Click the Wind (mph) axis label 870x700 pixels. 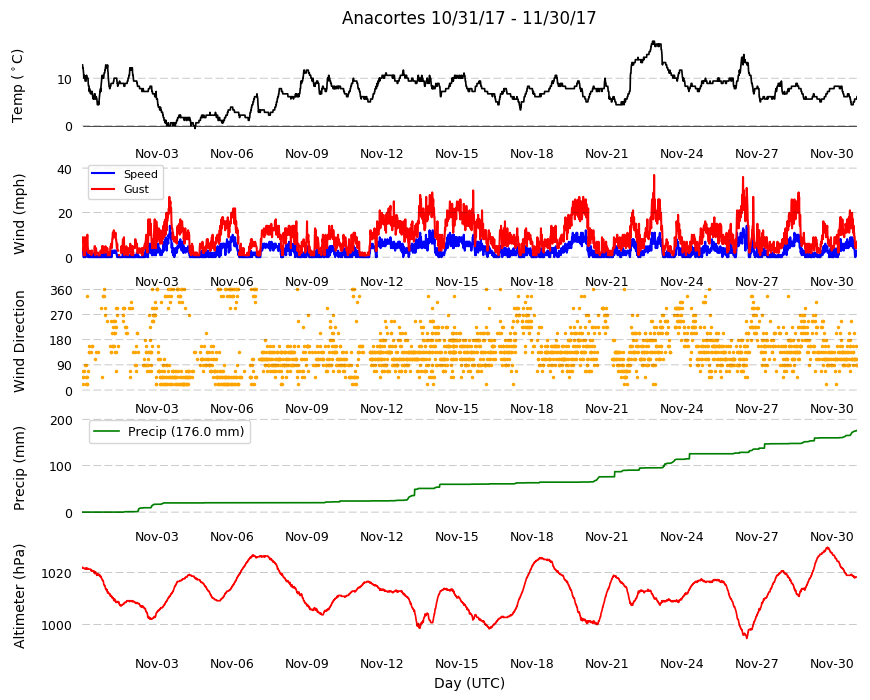click(19, 214)
